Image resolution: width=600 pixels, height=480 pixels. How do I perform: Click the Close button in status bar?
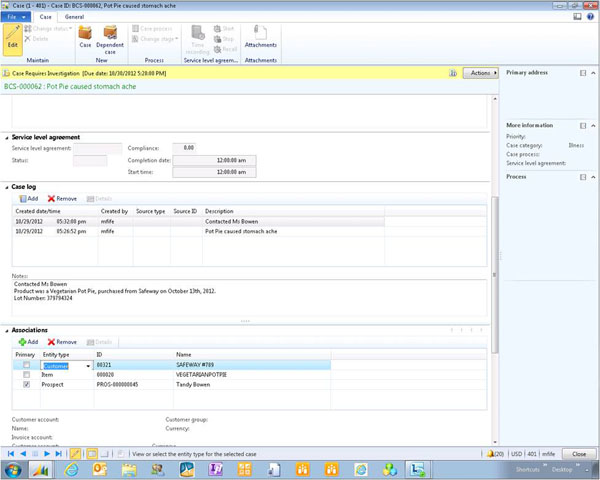579,454
